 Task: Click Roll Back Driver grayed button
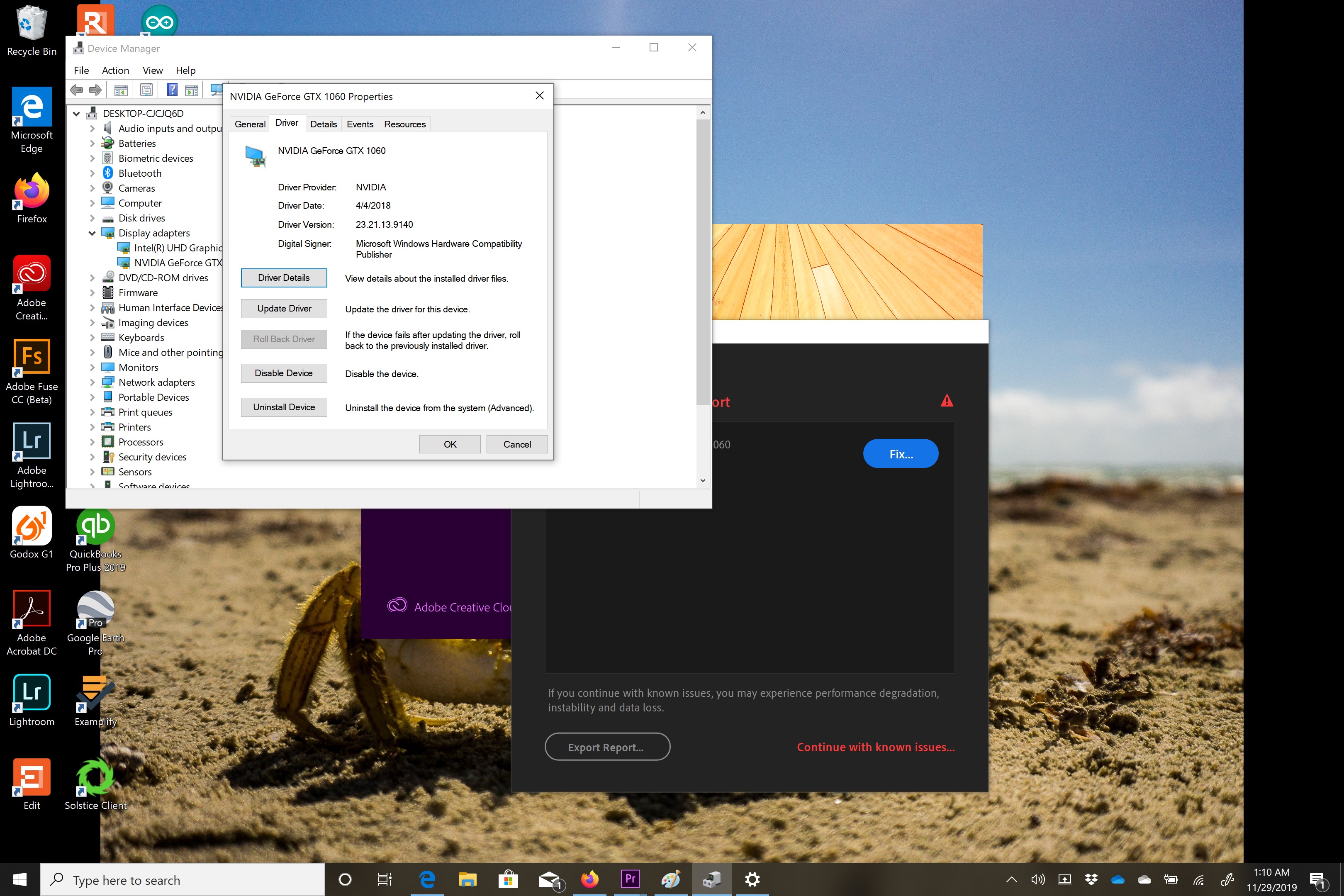pos(284,339)
